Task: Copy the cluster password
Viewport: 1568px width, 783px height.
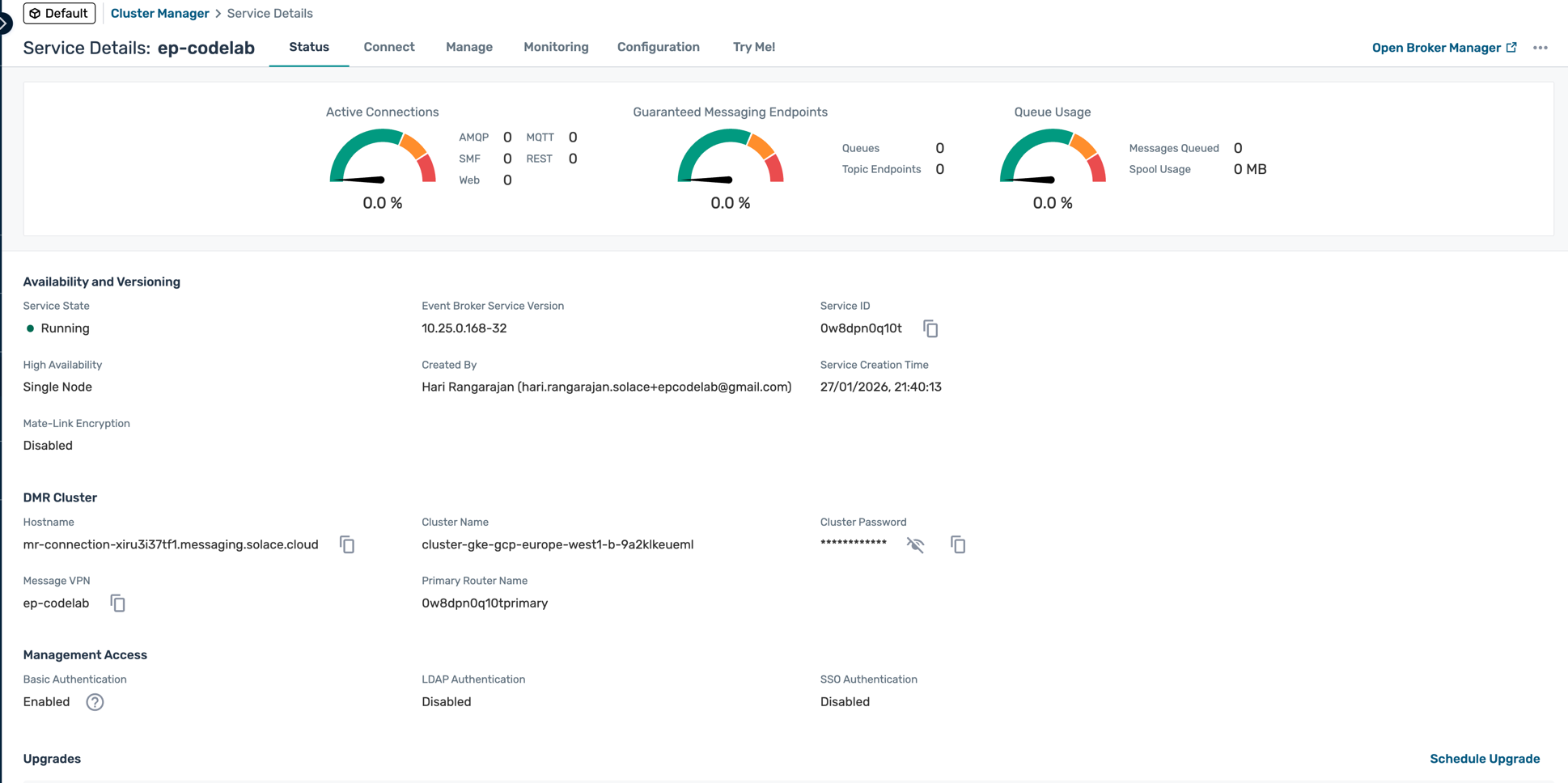Action: click(958, 544)
